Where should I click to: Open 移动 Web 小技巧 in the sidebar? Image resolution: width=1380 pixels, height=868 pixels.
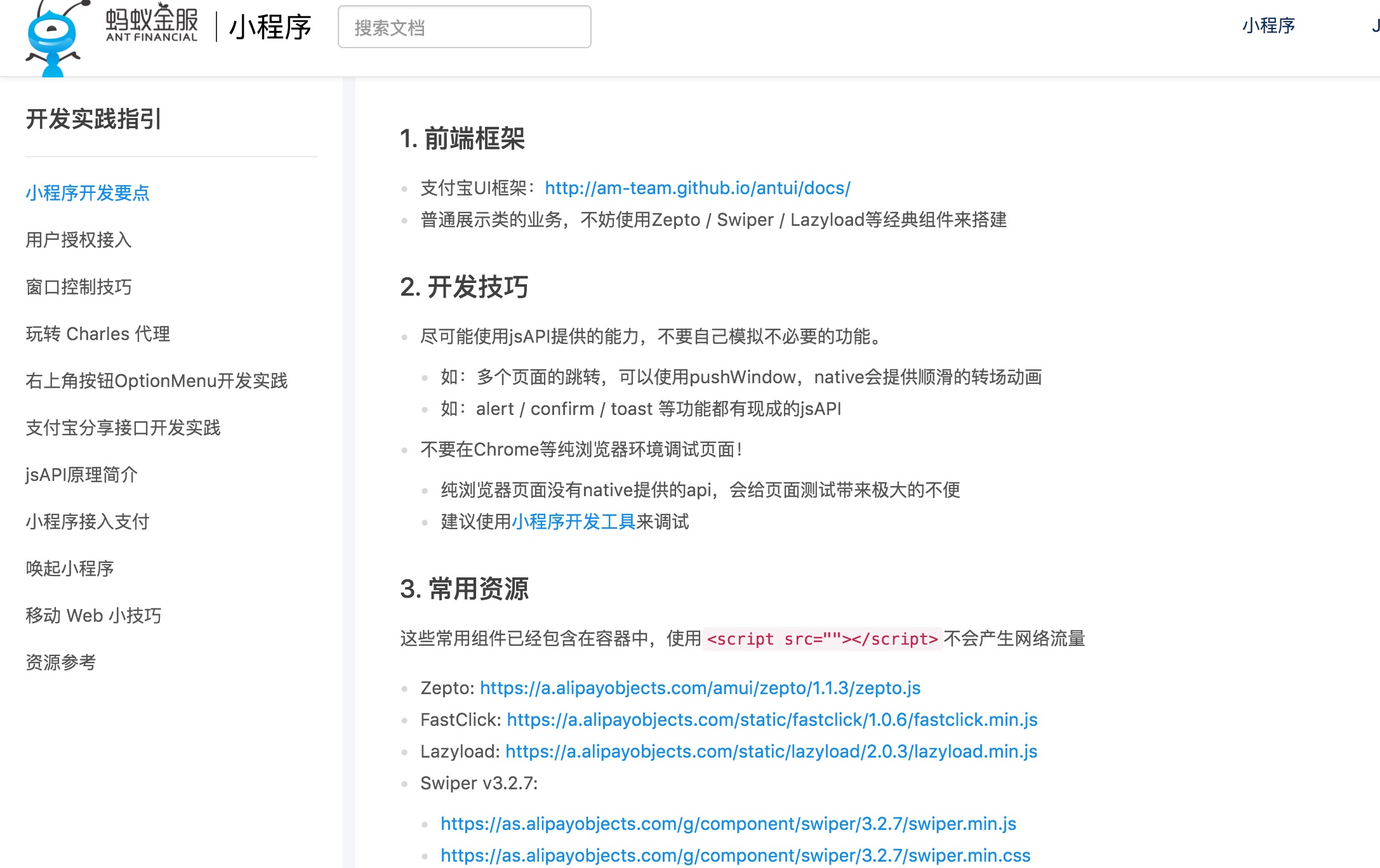click(x=93, y=615)
